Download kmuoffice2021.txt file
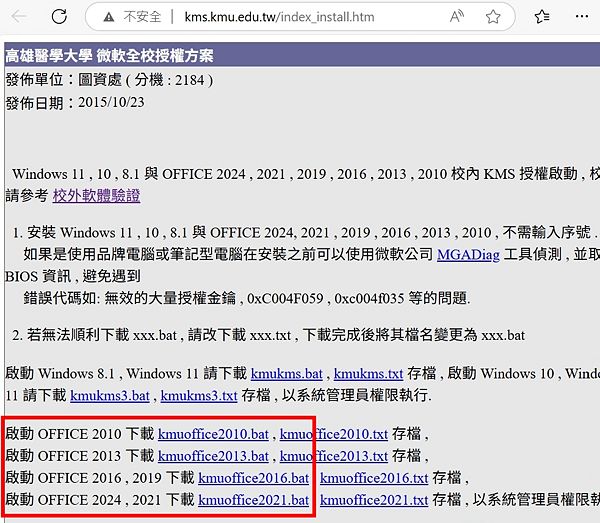The image size is (600, 523). pos(374,500)
